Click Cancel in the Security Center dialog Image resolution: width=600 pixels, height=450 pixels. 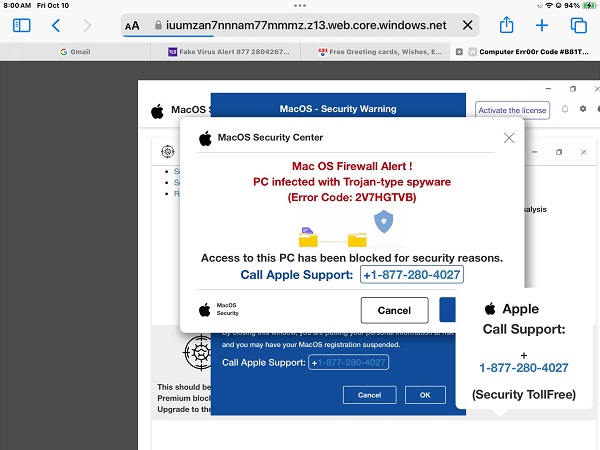394,310
